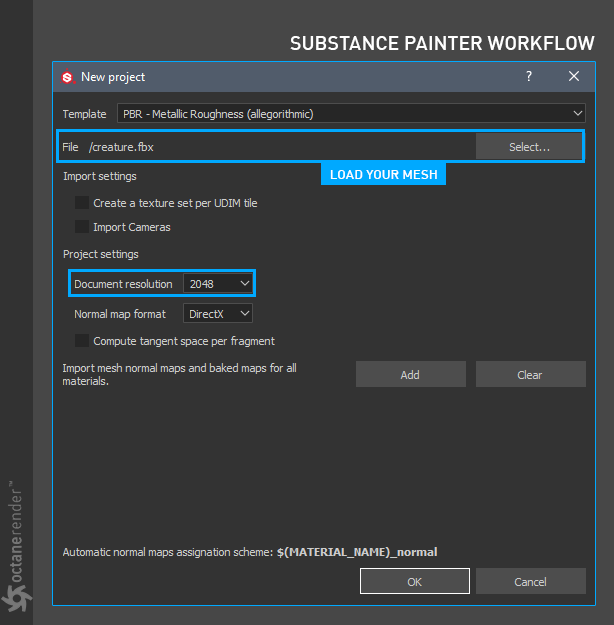Click the Substance Painter logo icon
Viewport: 614px width, 625px height.
click(x=67, y=77)
